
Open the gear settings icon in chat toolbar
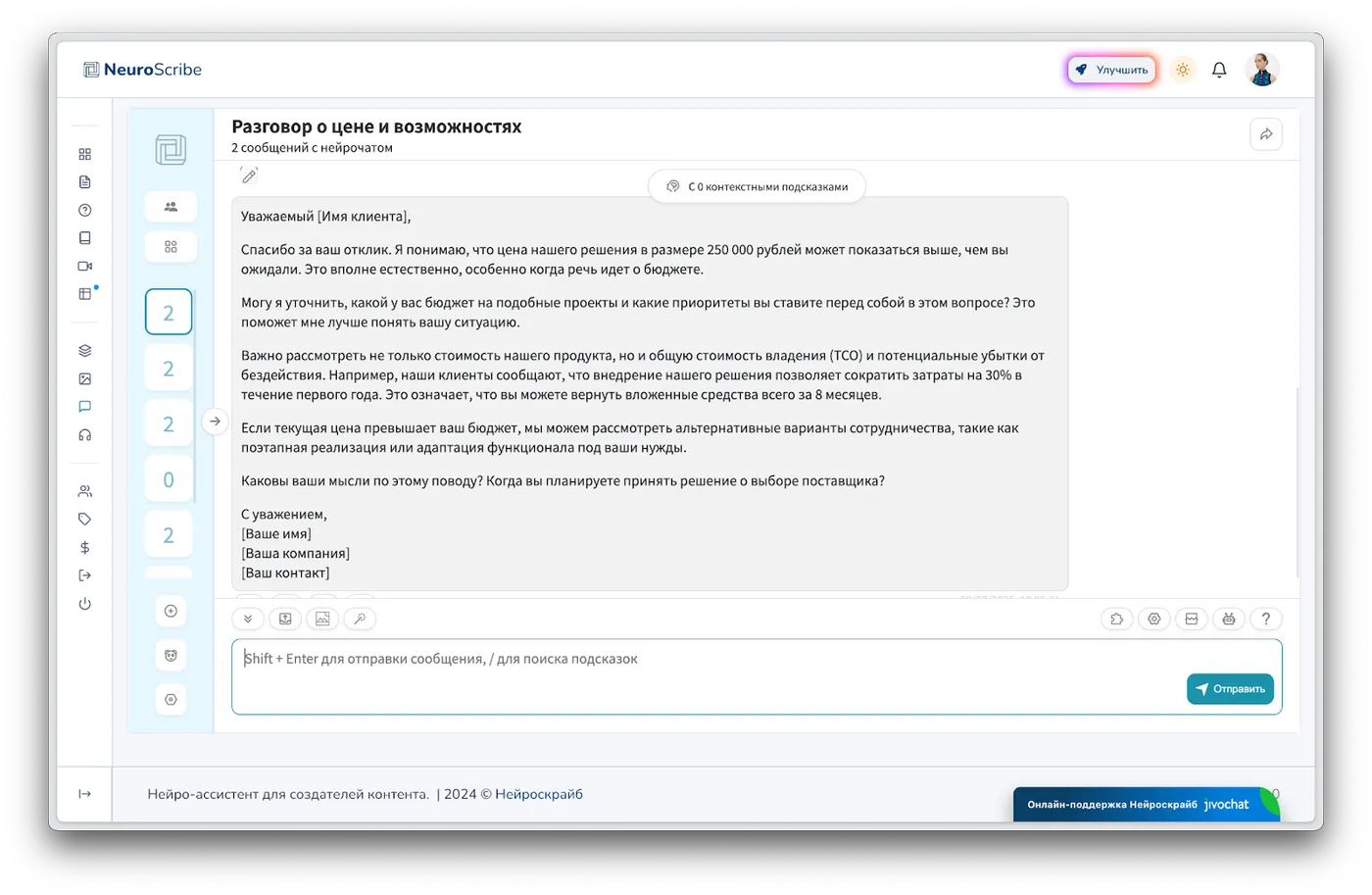1154,619
